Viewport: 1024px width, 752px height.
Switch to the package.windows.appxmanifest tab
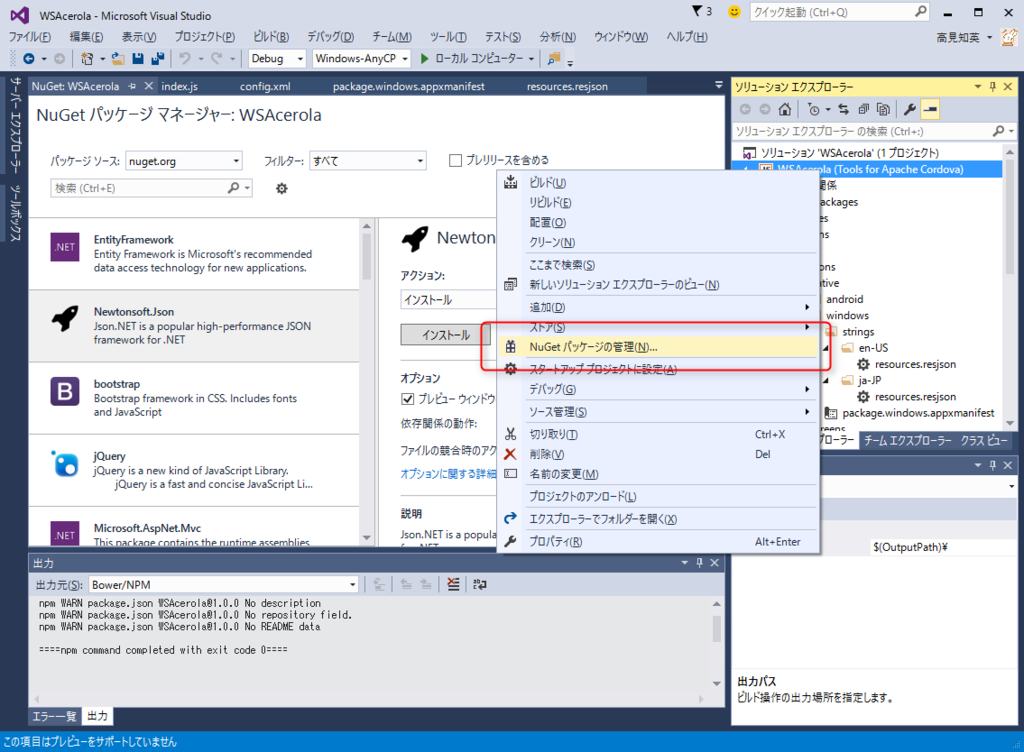[x=409, y=86]
